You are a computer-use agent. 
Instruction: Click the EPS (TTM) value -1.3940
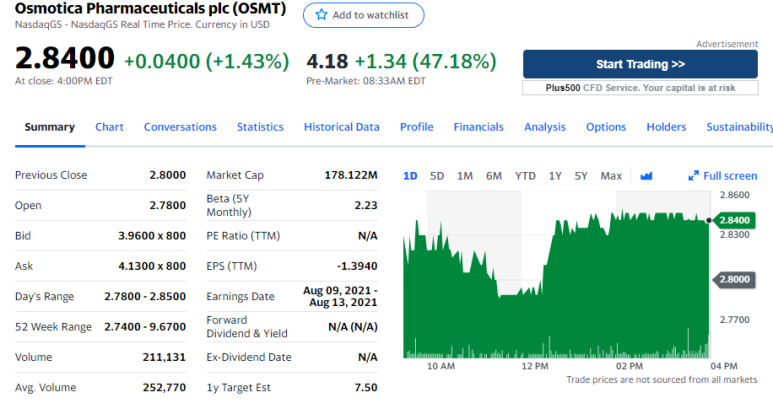357,266
